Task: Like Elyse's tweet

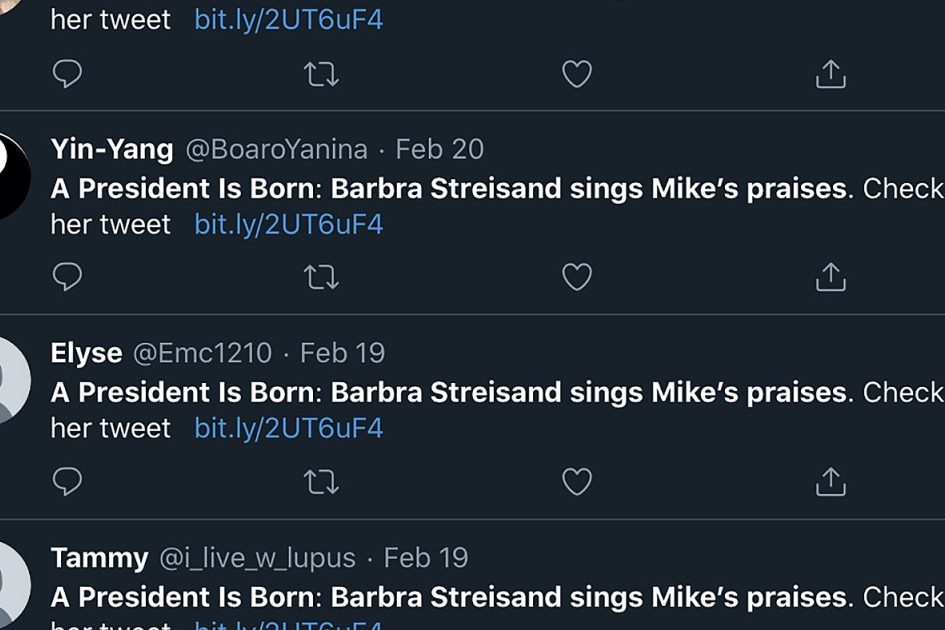Action: (577, 481)
